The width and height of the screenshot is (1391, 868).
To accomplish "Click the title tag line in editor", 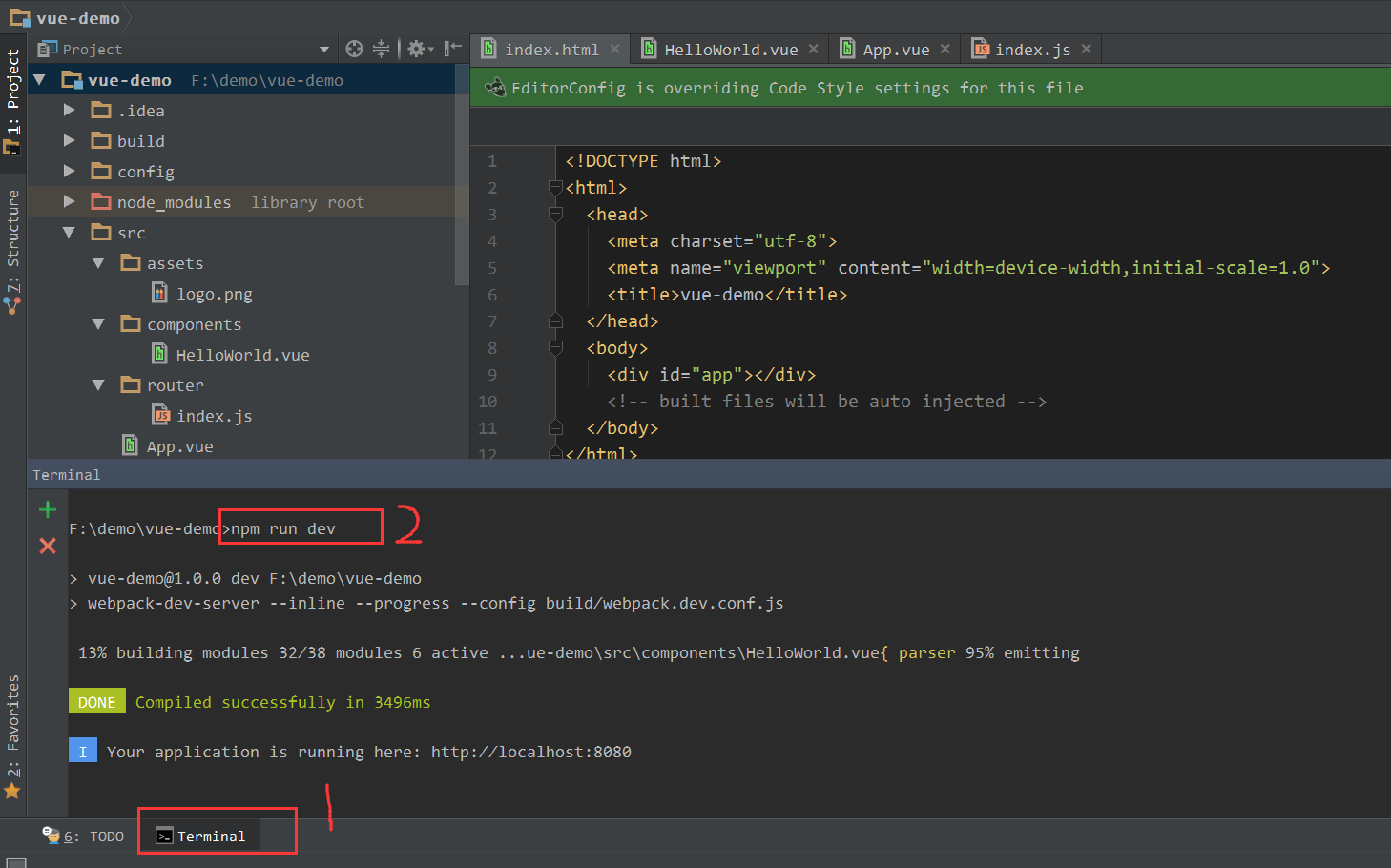I will (727, 295).
